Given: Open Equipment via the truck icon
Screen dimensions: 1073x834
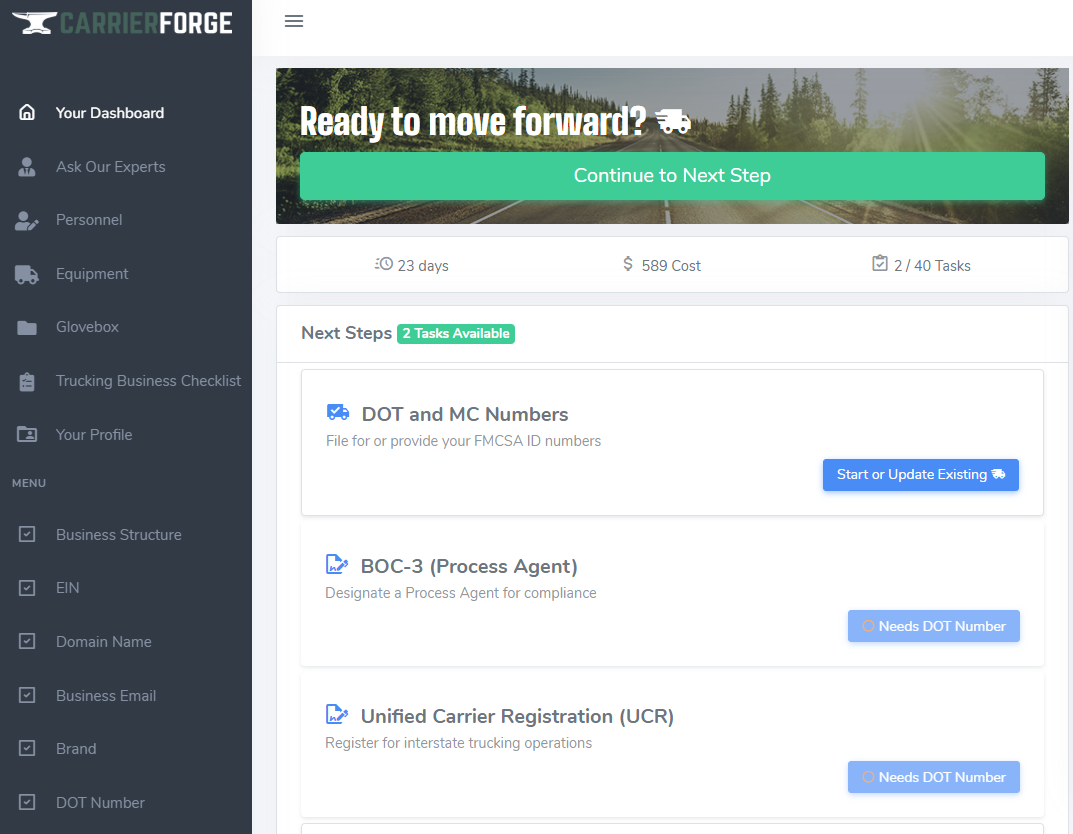Looking at the screenshot, I should (x=27, y=274).
